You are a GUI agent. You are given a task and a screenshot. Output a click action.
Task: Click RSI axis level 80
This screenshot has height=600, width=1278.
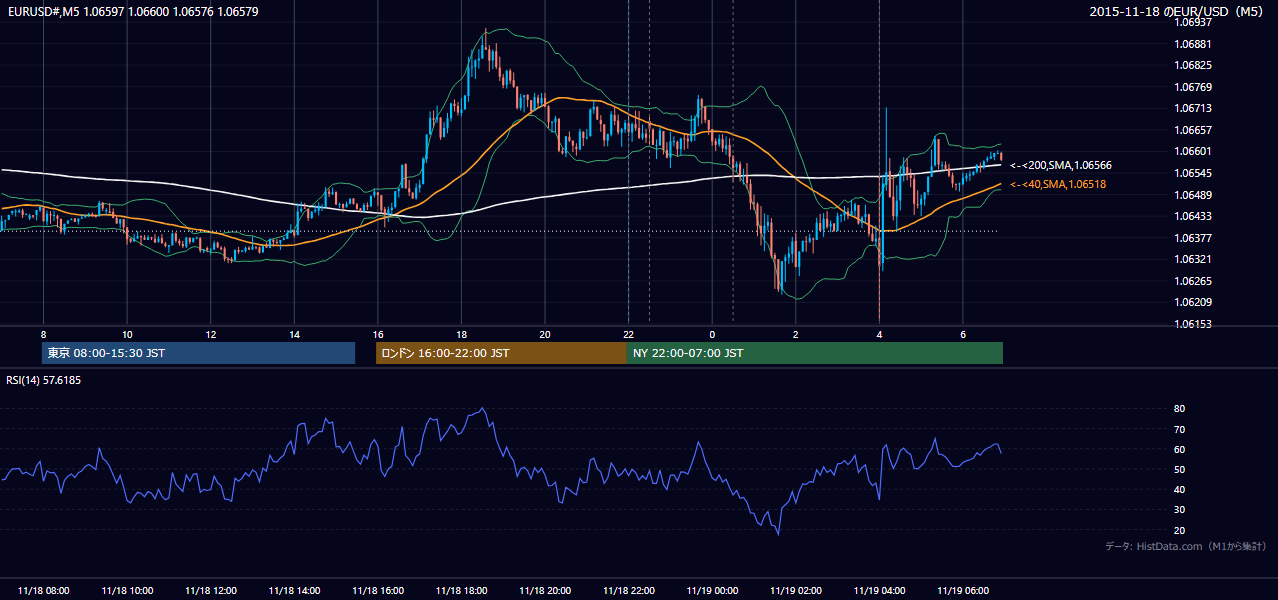pos(1179,409)
